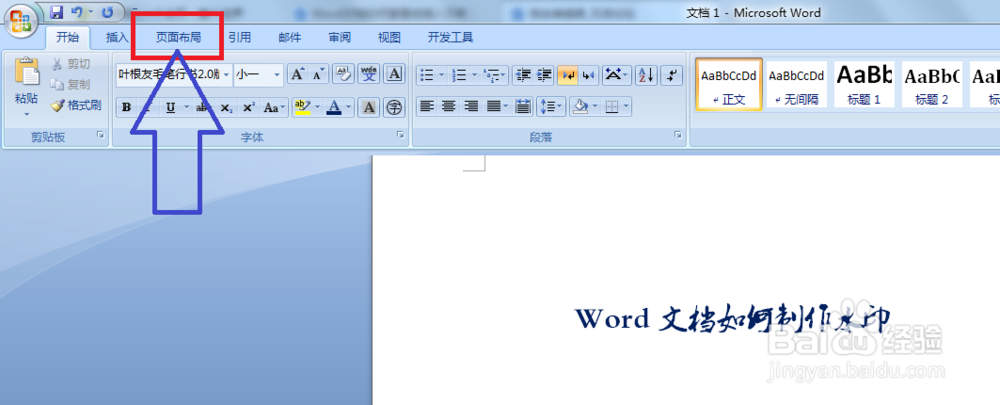Image resolution: width=1000 pixels, height=405 pixels.
Task: Apply character shading gray A icon
Action: [x=368, y=108]
